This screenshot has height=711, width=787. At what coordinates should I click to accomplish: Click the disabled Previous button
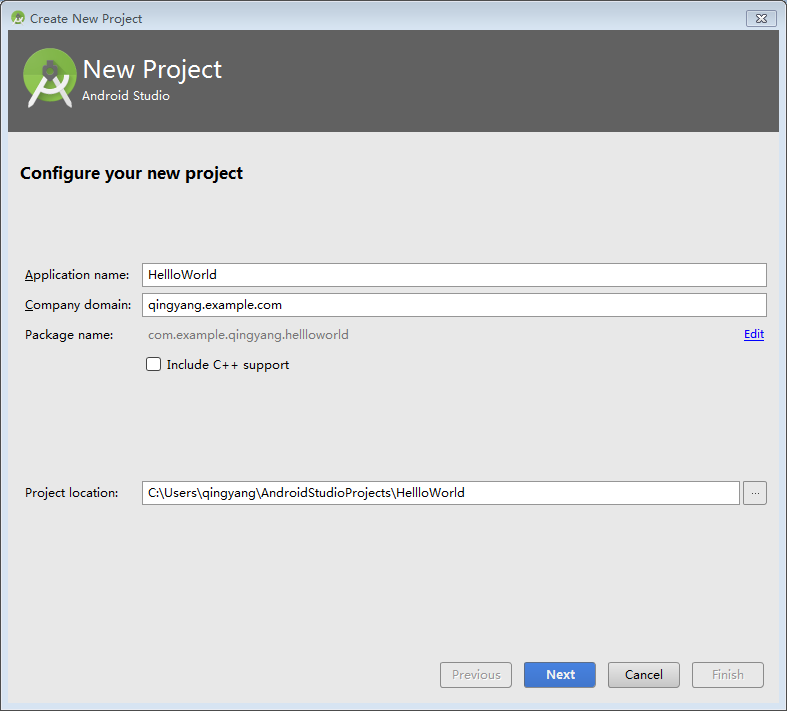[x=476, y=675]
